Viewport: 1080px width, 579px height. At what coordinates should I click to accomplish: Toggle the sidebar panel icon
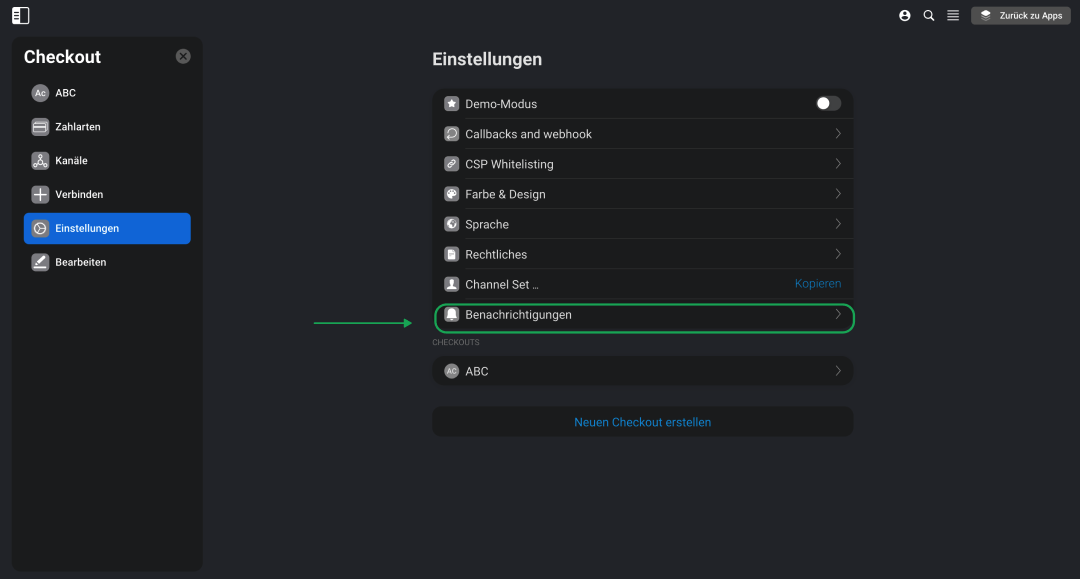(x=21, y=15)
